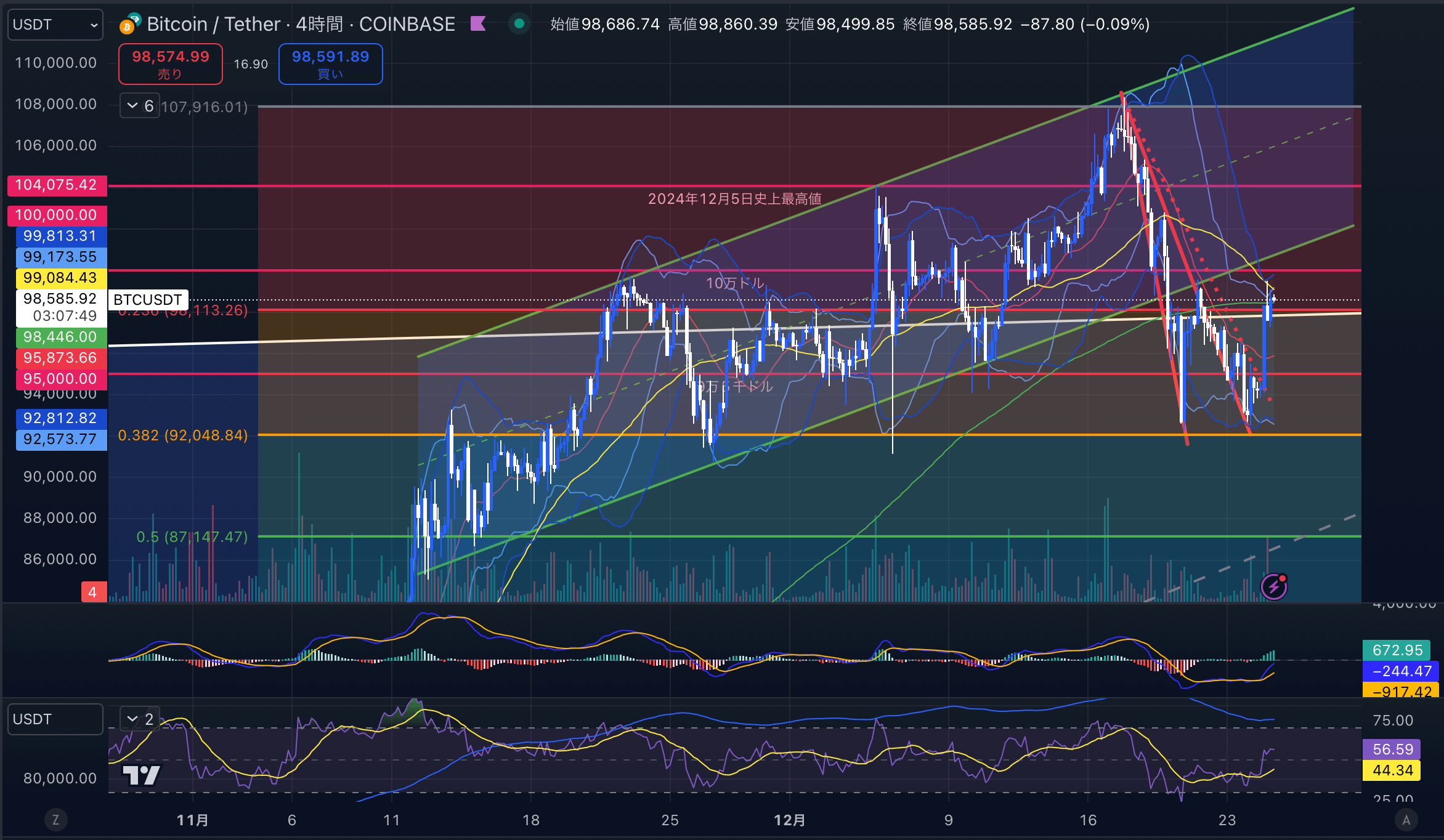Image resolution: width=1444 pixels, height=840 pixels.
Task: Click the 98,574.99 sell button
Action: (171, 64)
